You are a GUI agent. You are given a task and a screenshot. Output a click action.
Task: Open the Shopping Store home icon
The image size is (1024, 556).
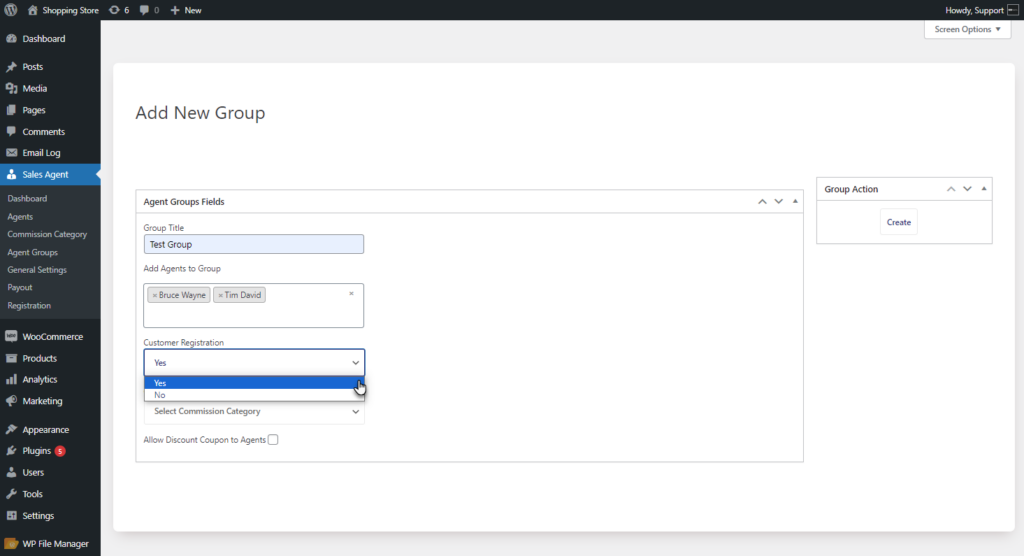tap(33, 10)
